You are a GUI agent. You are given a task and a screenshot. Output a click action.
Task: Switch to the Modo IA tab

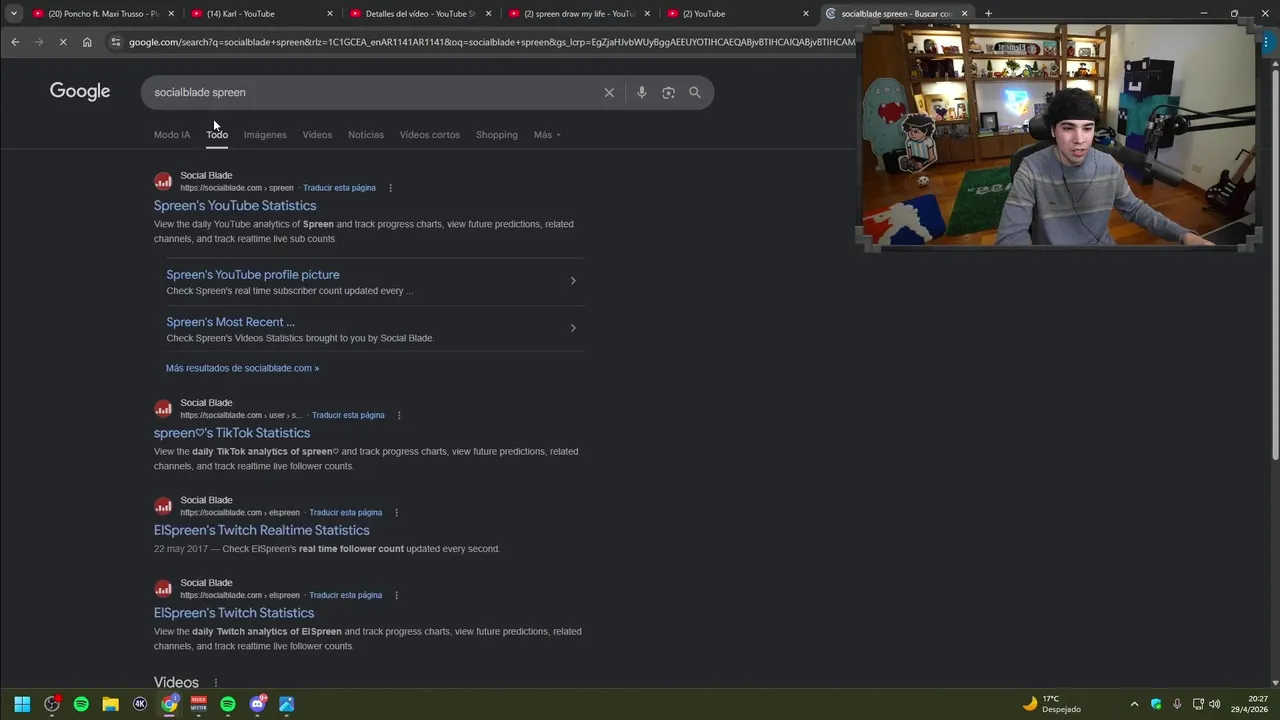point(172,135)
